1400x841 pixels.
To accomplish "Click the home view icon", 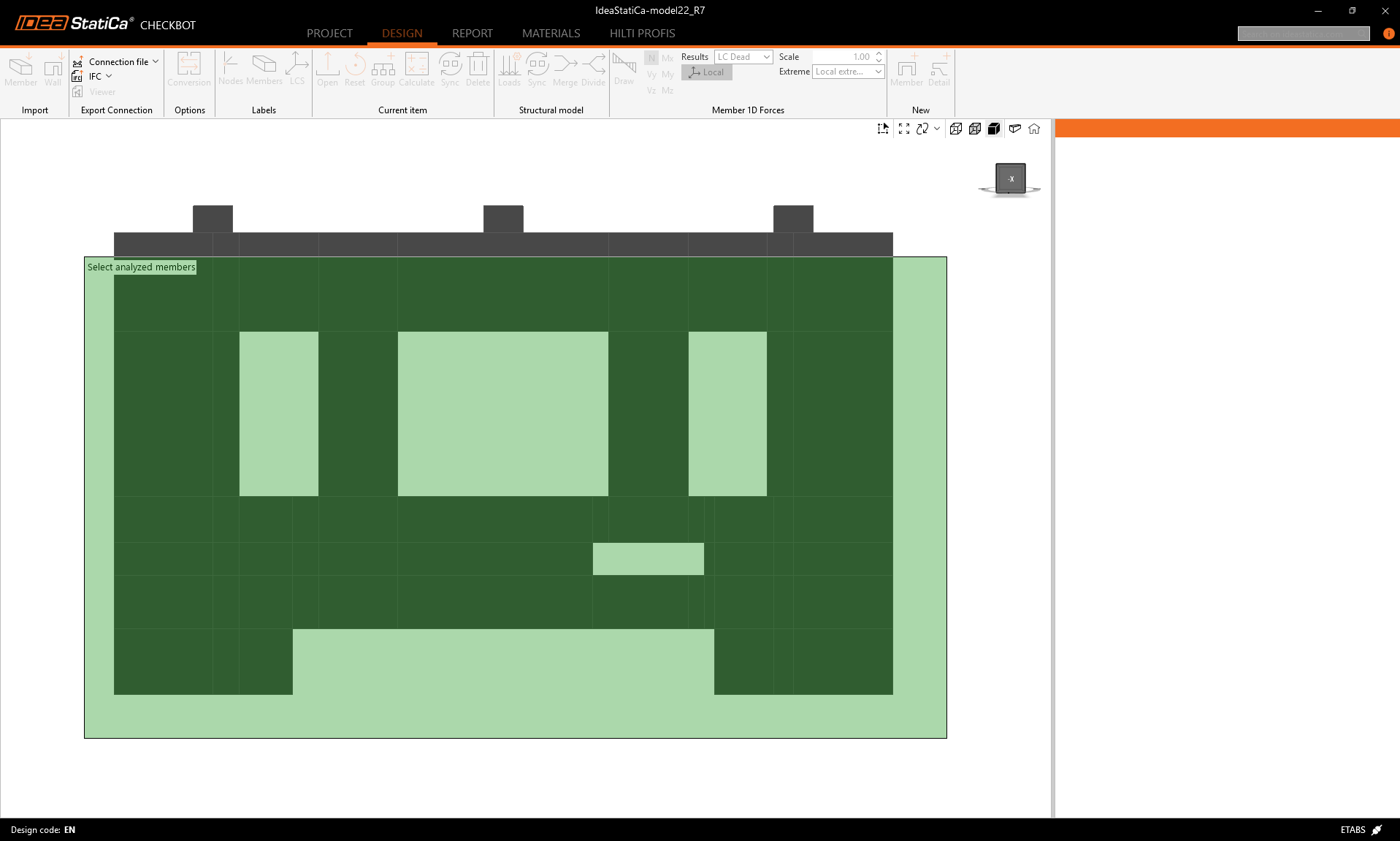I will [x=1034, y=129].
